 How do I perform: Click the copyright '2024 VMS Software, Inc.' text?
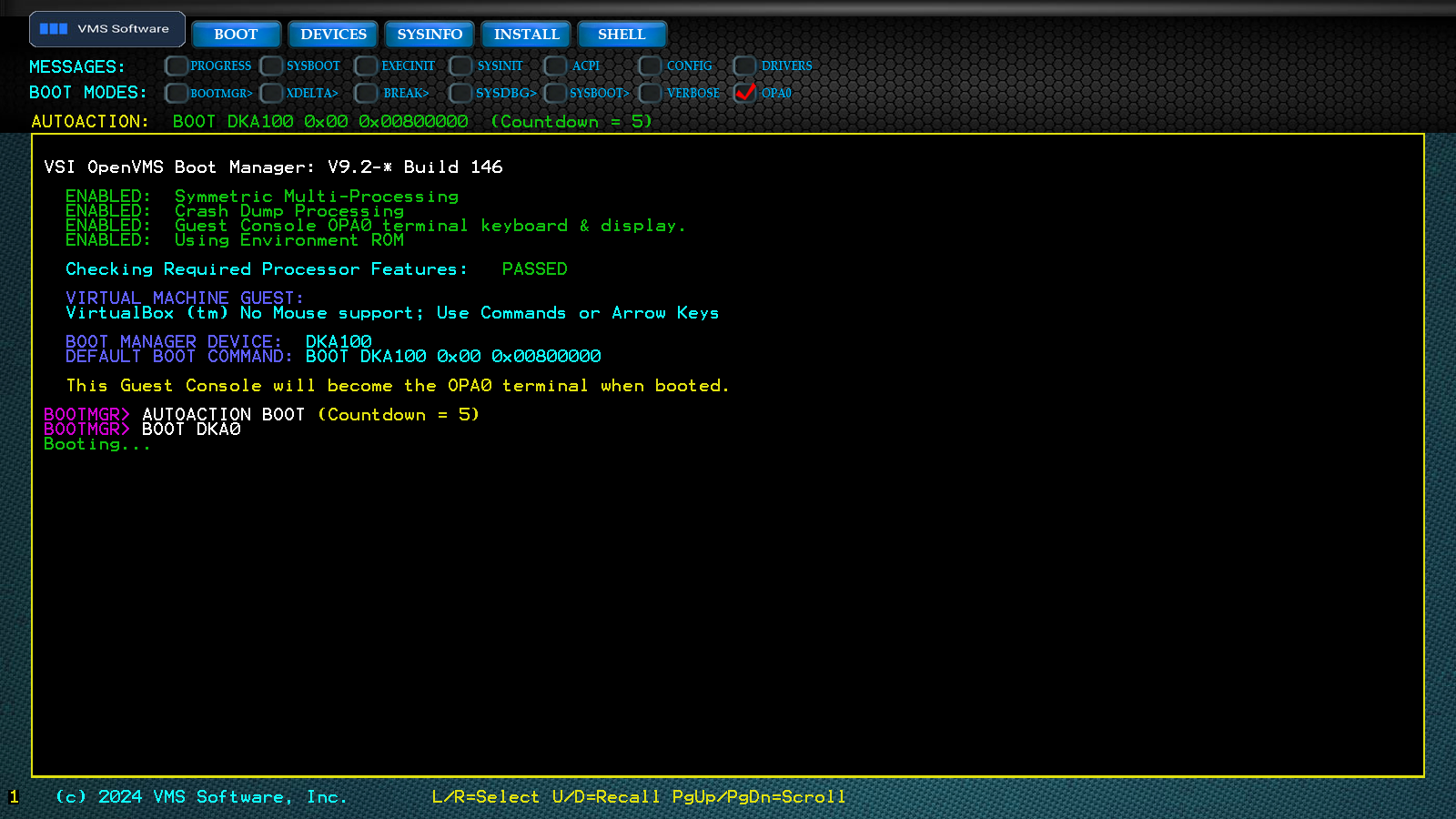pos(202,797)
